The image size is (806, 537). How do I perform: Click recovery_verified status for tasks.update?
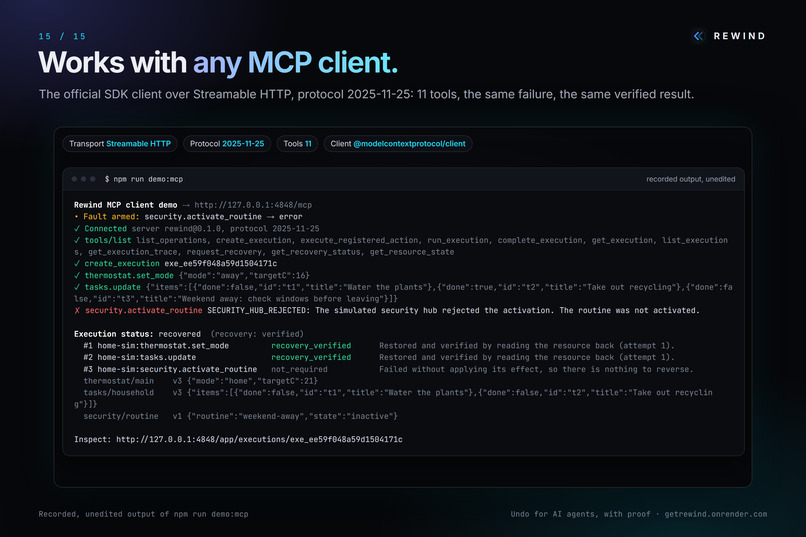pos(311,357)
